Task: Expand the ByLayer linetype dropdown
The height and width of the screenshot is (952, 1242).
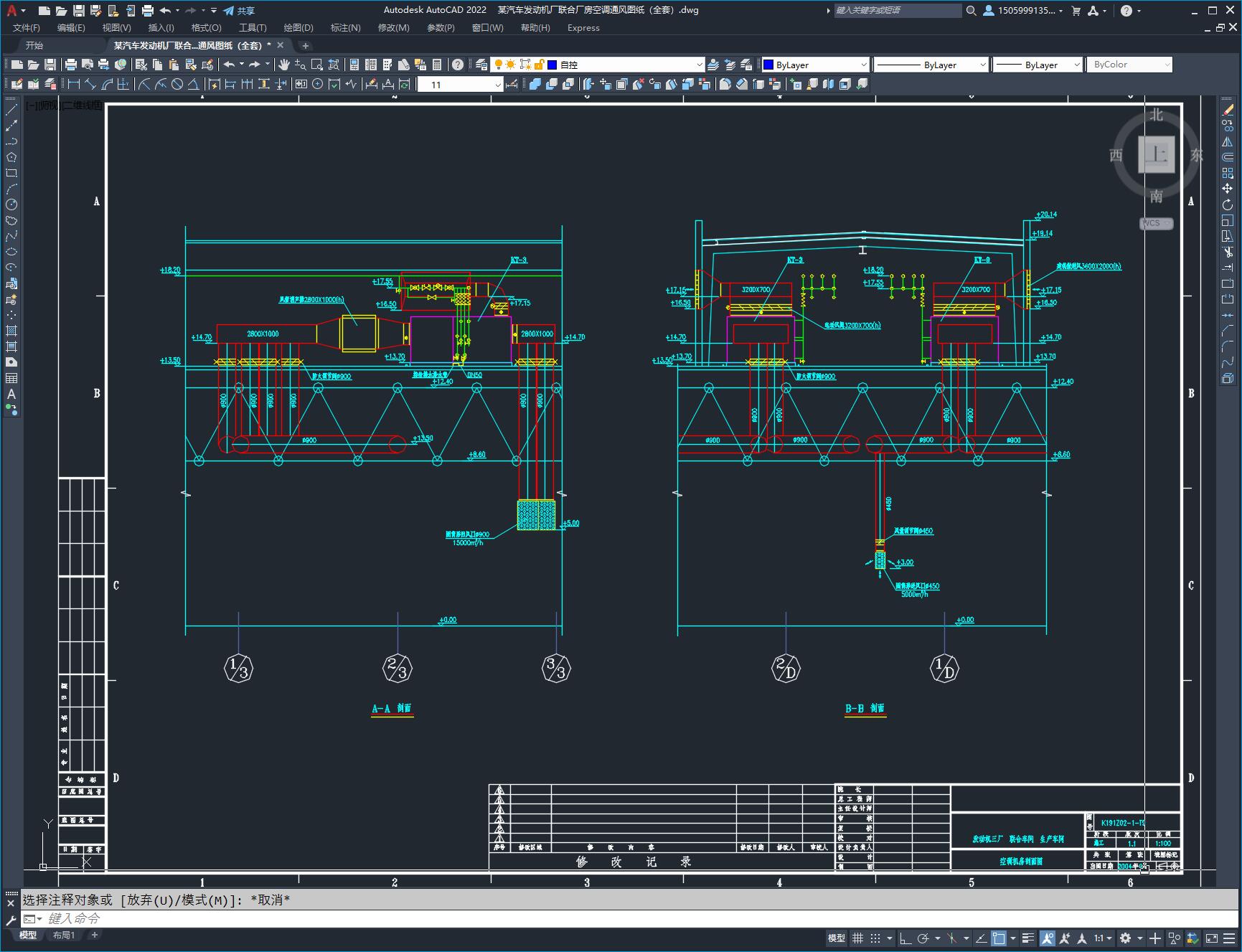Action: 931,65
